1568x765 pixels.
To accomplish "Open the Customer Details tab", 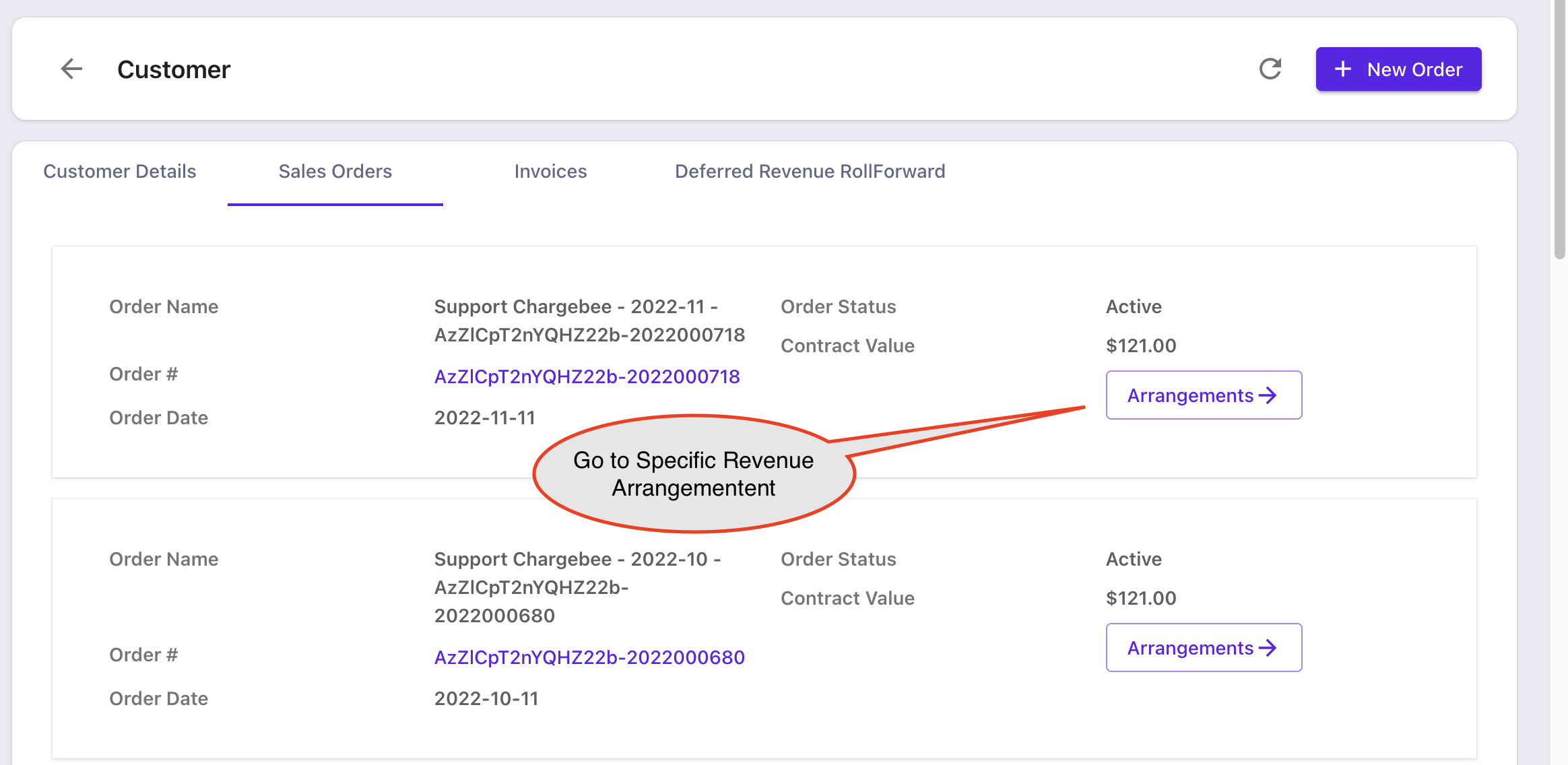I will point(119,171).
